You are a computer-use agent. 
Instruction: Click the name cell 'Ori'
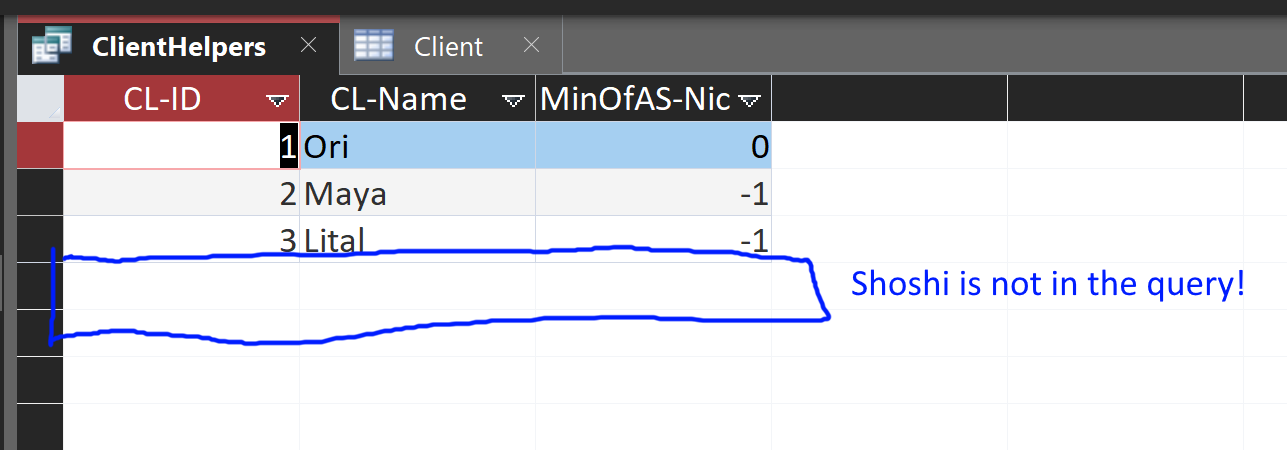coord(417,146)
